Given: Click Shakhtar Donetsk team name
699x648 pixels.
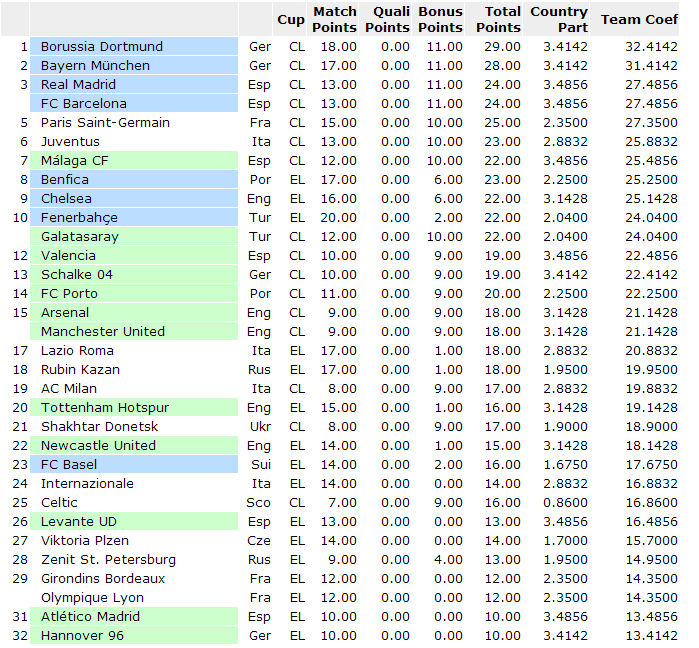Looking at the screenshot, I should [x=99, y=427].
